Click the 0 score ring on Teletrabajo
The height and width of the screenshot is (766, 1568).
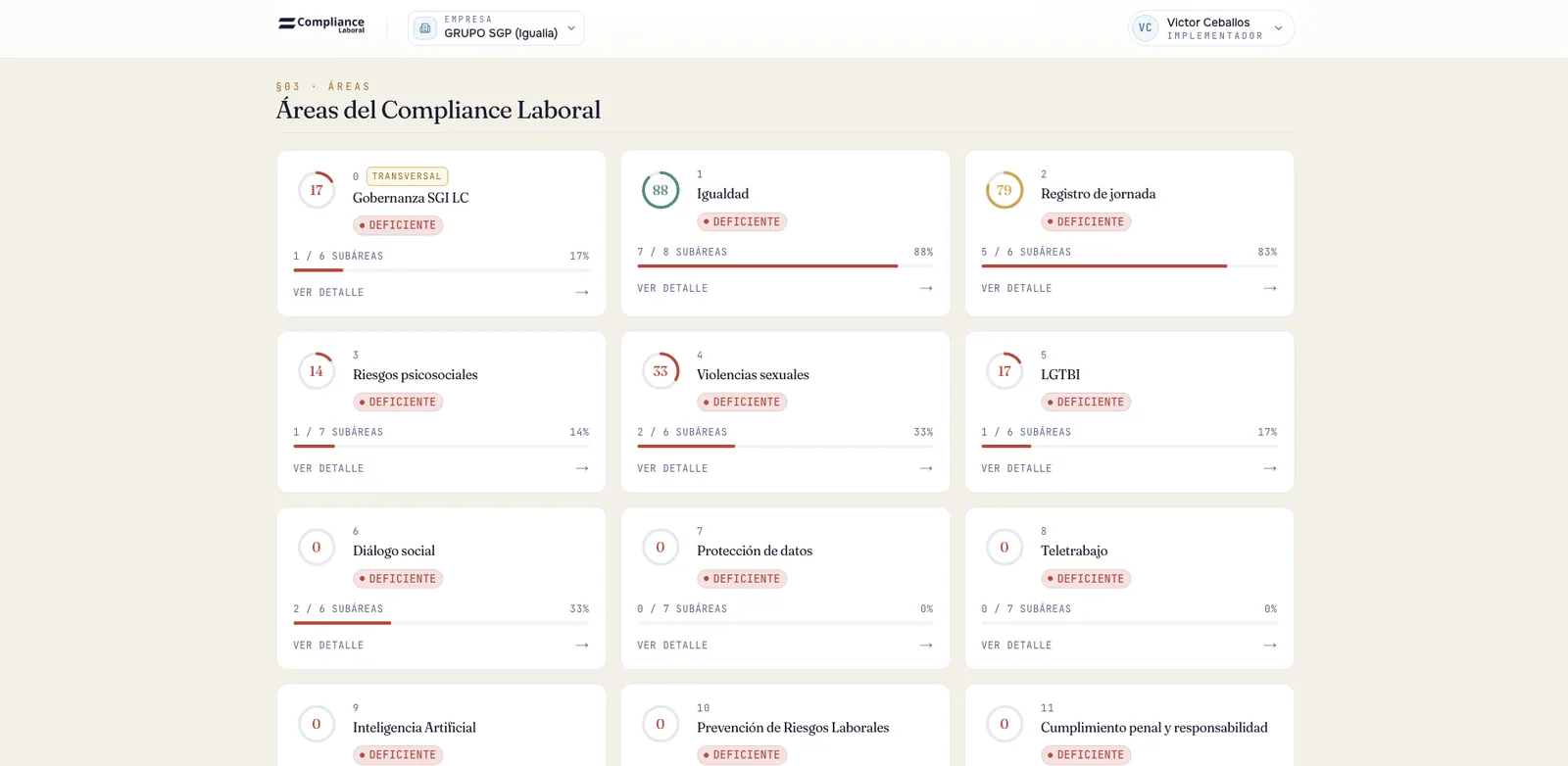[x=1004, y=548]
